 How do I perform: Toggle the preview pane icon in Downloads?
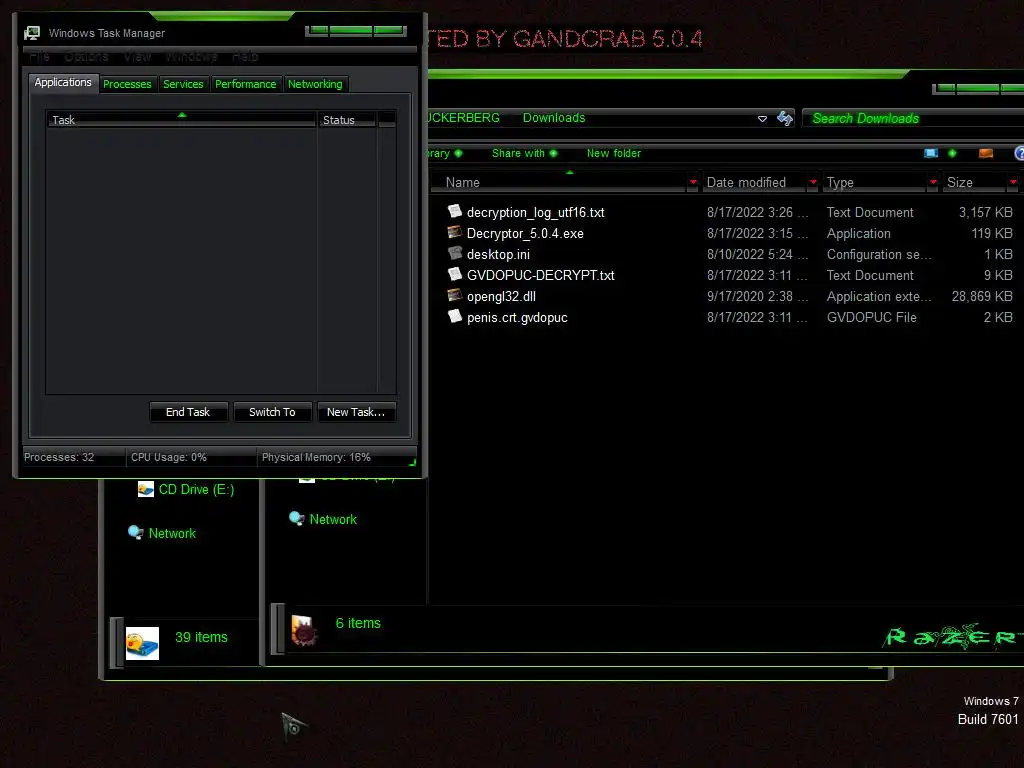985,153
